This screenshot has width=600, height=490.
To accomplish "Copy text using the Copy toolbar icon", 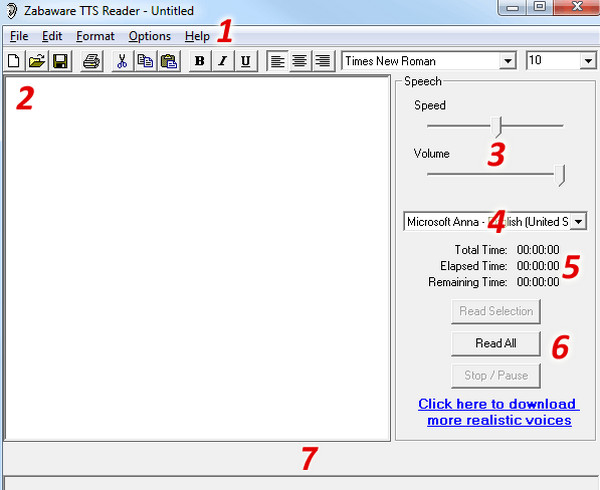I will 145,61.
